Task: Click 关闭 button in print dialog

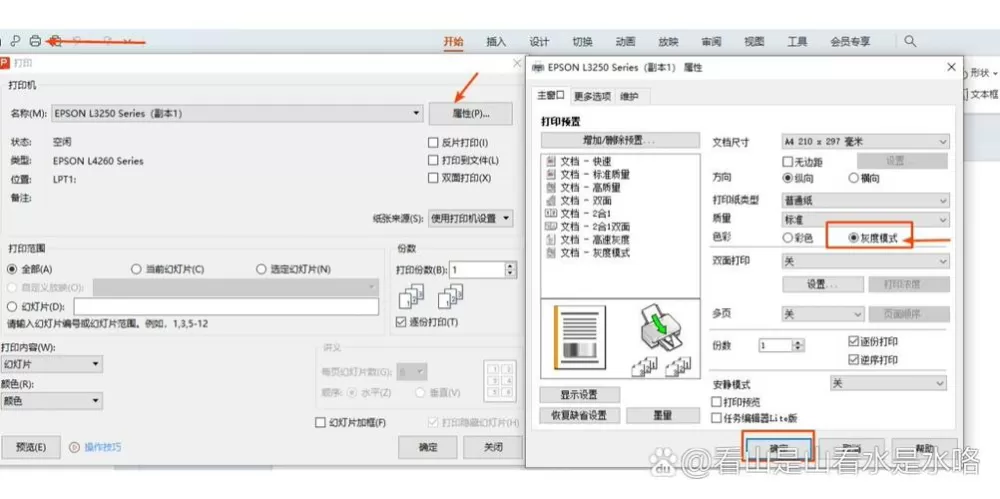Action: click(492, 447)
